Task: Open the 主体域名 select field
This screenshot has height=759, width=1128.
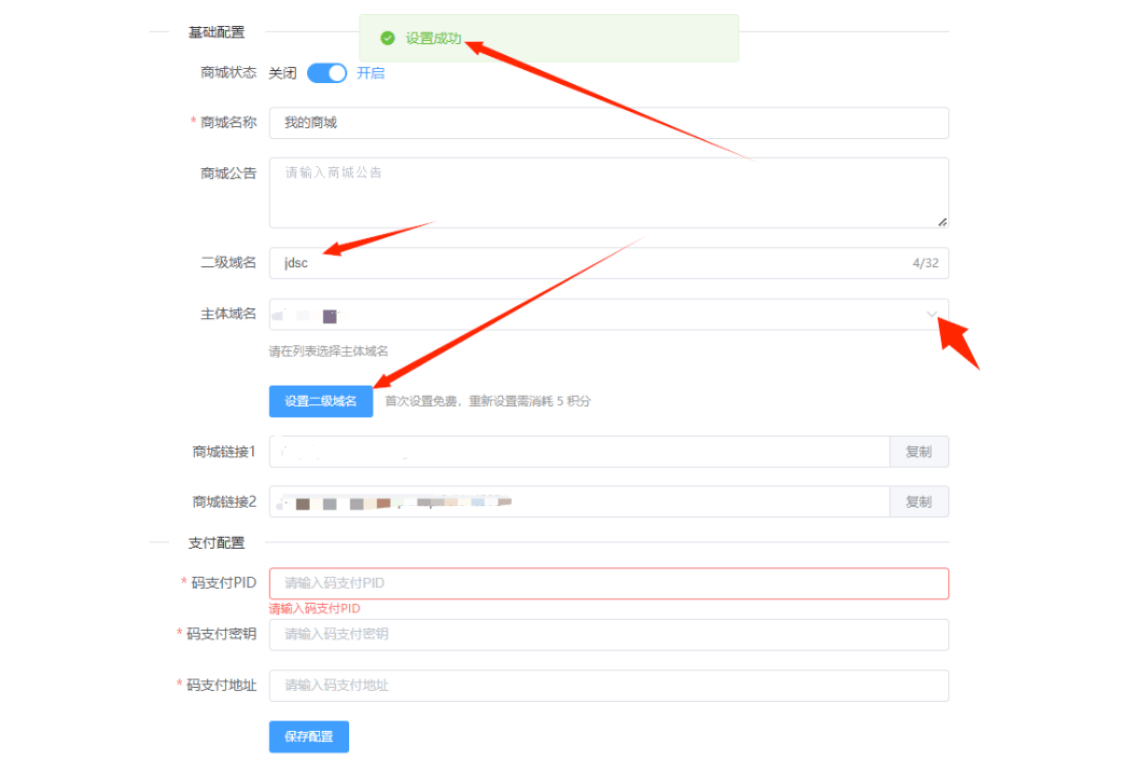Action: 600,314
